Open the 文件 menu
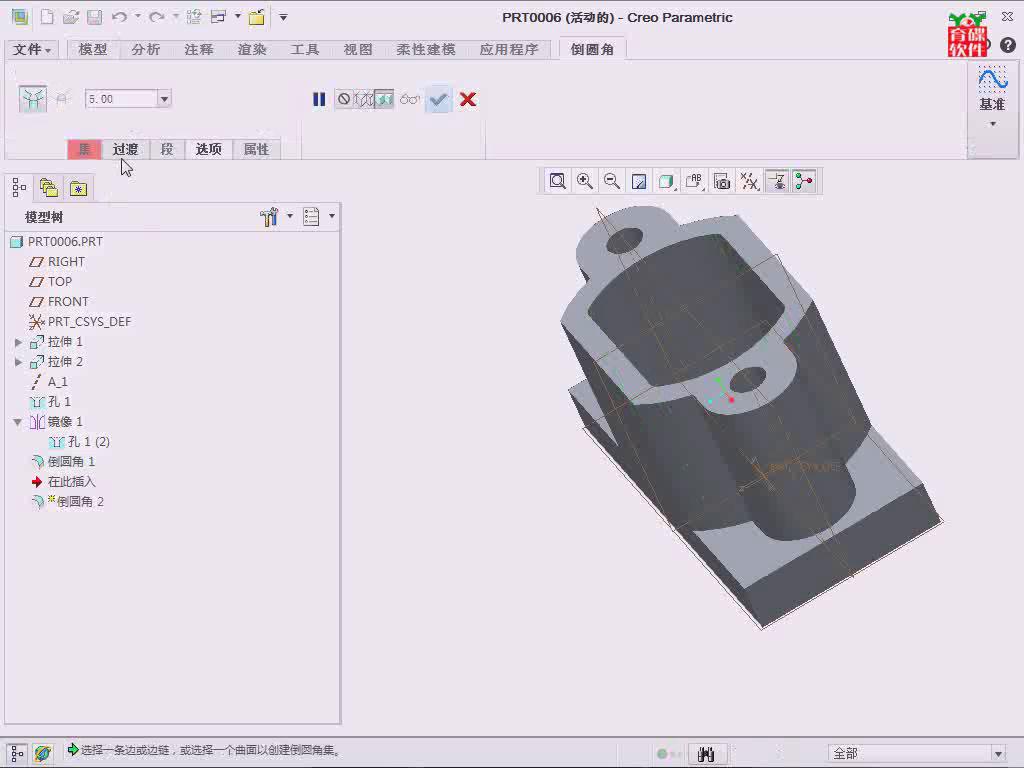 31,49
